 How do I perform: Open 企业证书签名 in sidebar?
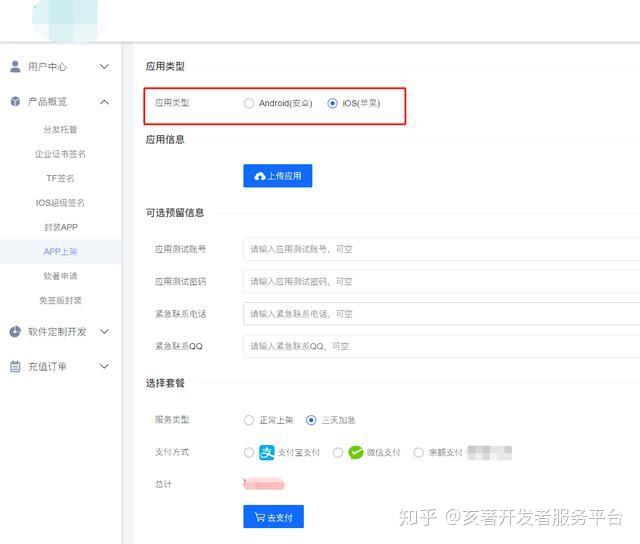tap(60, 154)
